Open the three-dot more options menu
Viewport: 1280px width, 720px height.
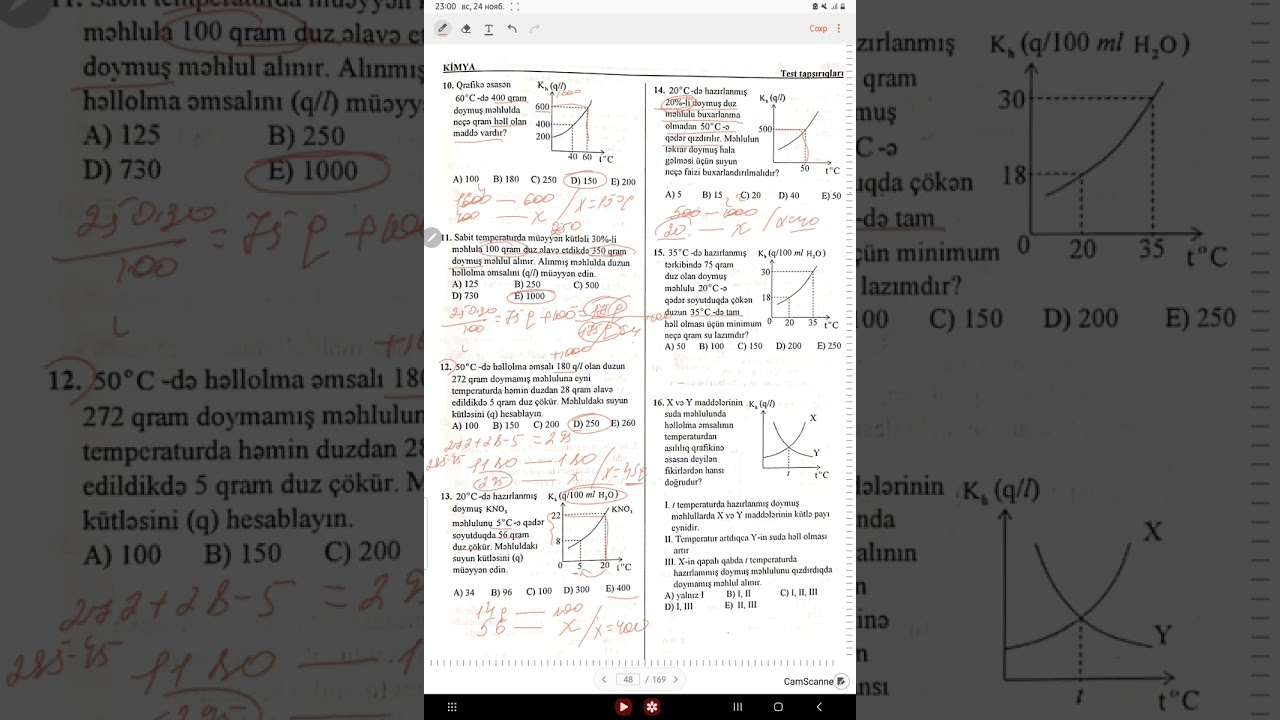[x=839, y=29]
